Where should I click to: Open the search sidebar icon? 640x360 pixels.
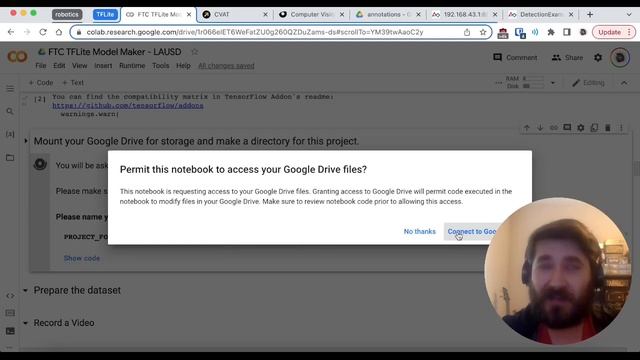[10, 111]
